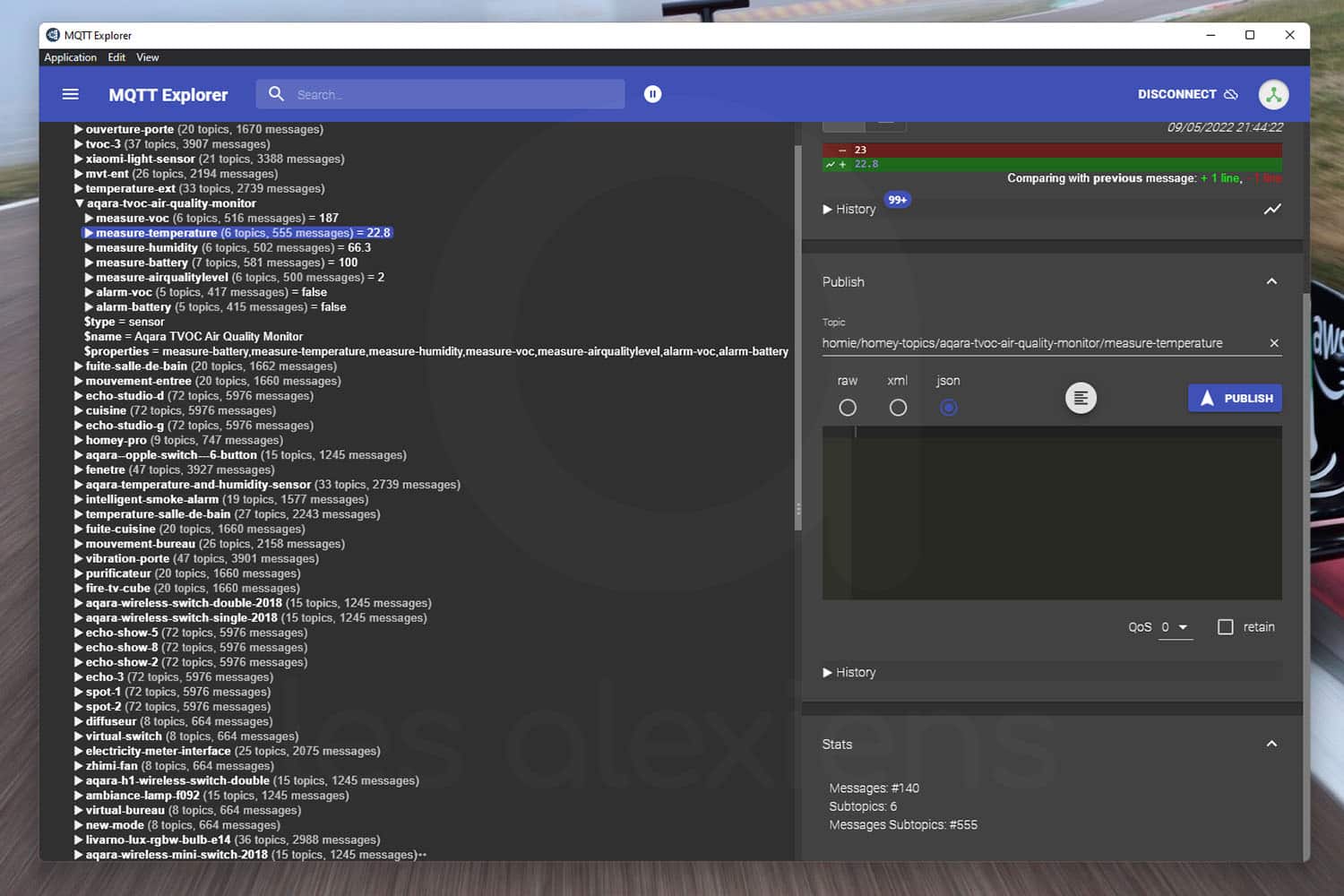Viewport: 1344px width, 896px height.
Task: Click the MQTT Explorer title bar icon
Action: coord(53,35)
